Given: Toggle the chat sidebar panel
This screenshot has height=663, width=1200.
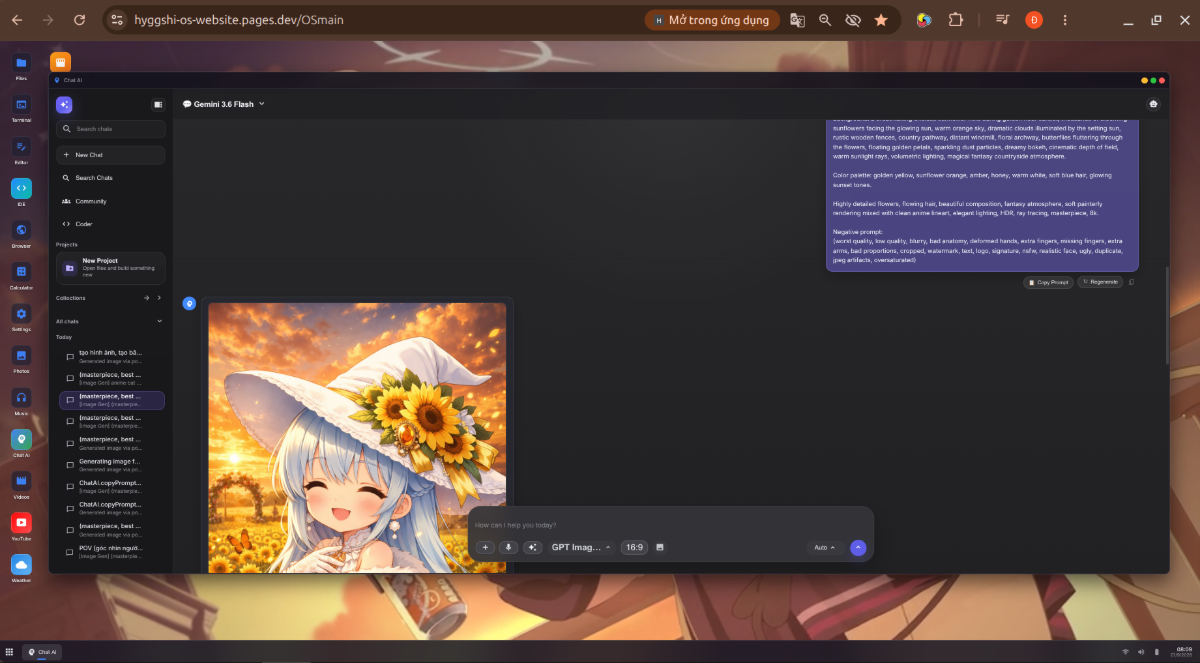Looking at the screenshot, I should 158,104.
